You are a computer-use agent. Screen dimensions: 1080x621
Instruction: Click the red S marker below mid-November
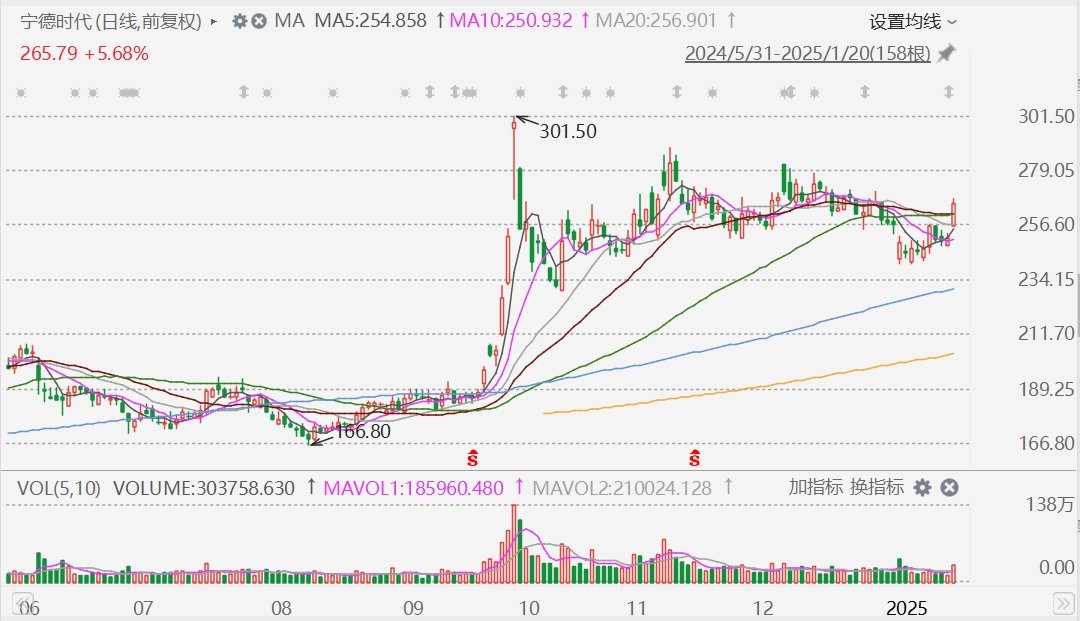pos(693,459)
